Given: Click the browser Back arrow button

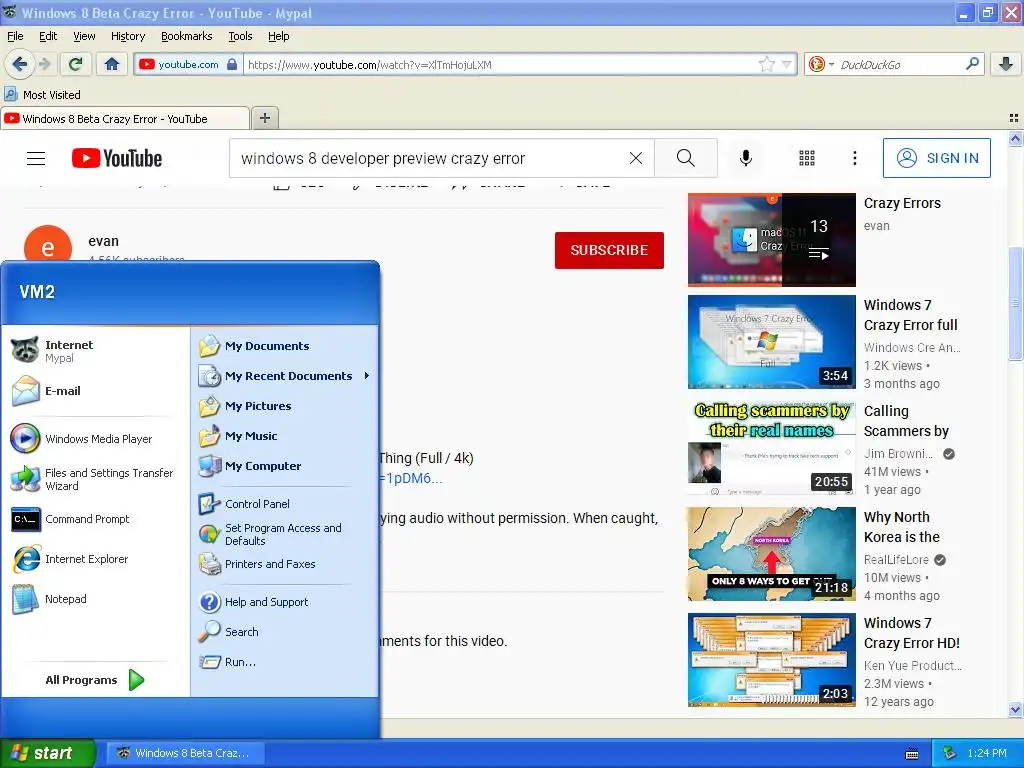Looking at the screenshot, I should [19, 64].
